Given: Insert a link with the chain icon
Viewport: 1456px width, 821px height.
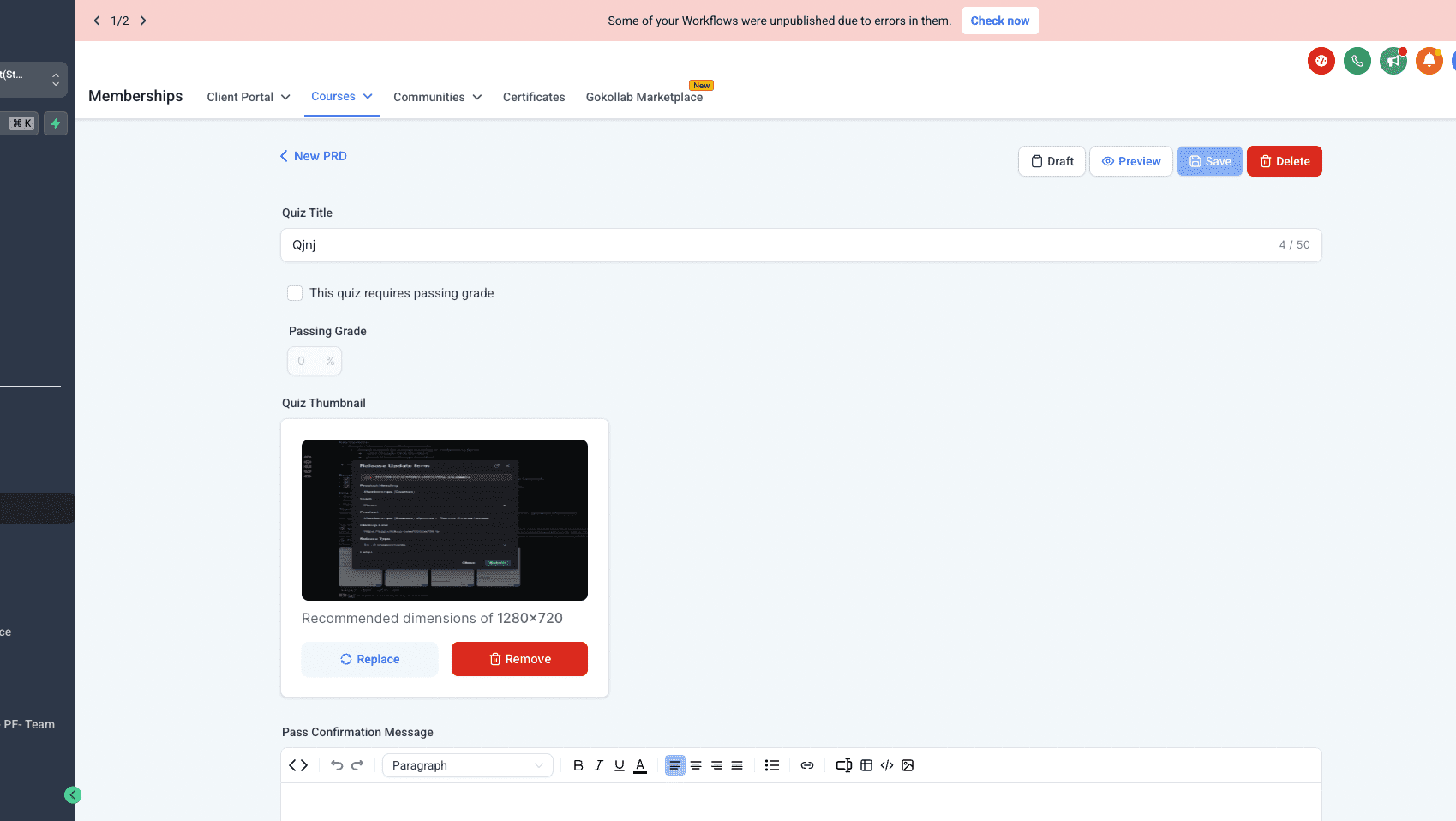Looking at the screenshot, I should click(x=807, y=765).
